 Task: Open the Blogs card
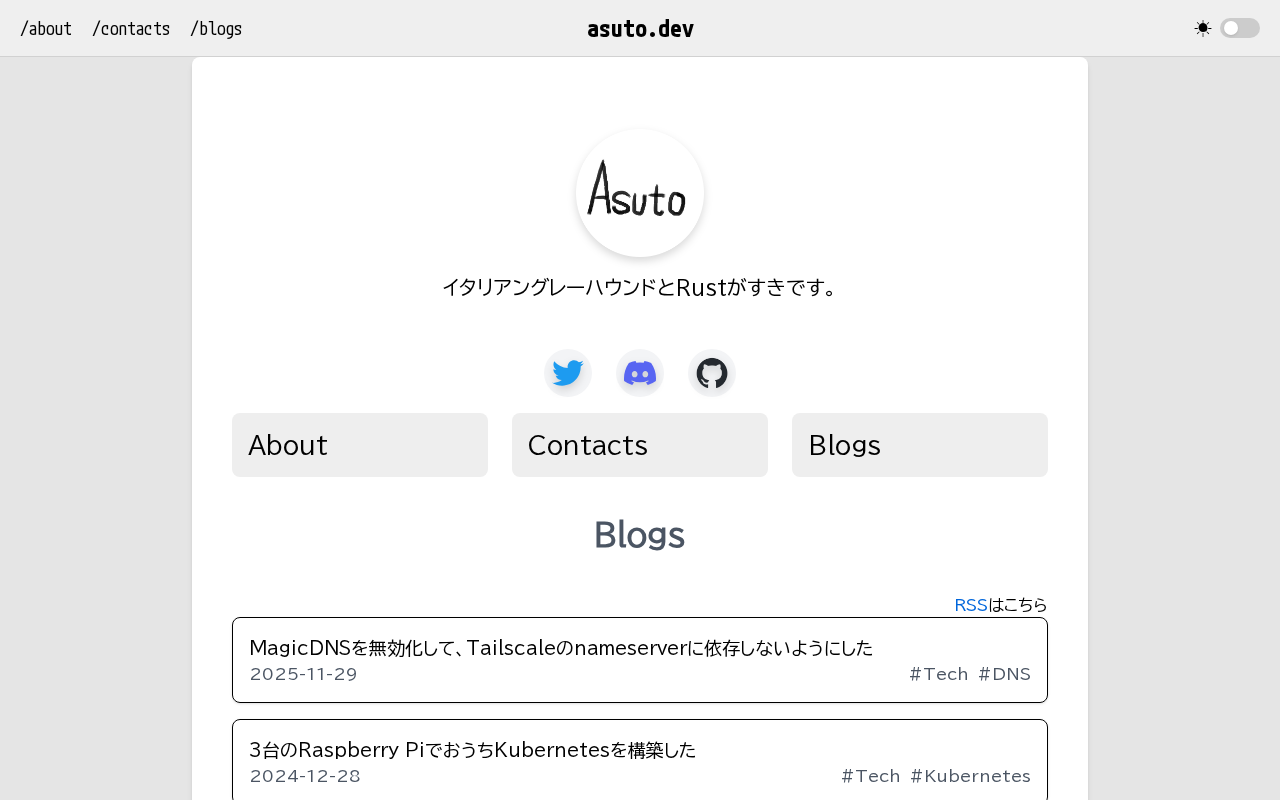(920, 445)
